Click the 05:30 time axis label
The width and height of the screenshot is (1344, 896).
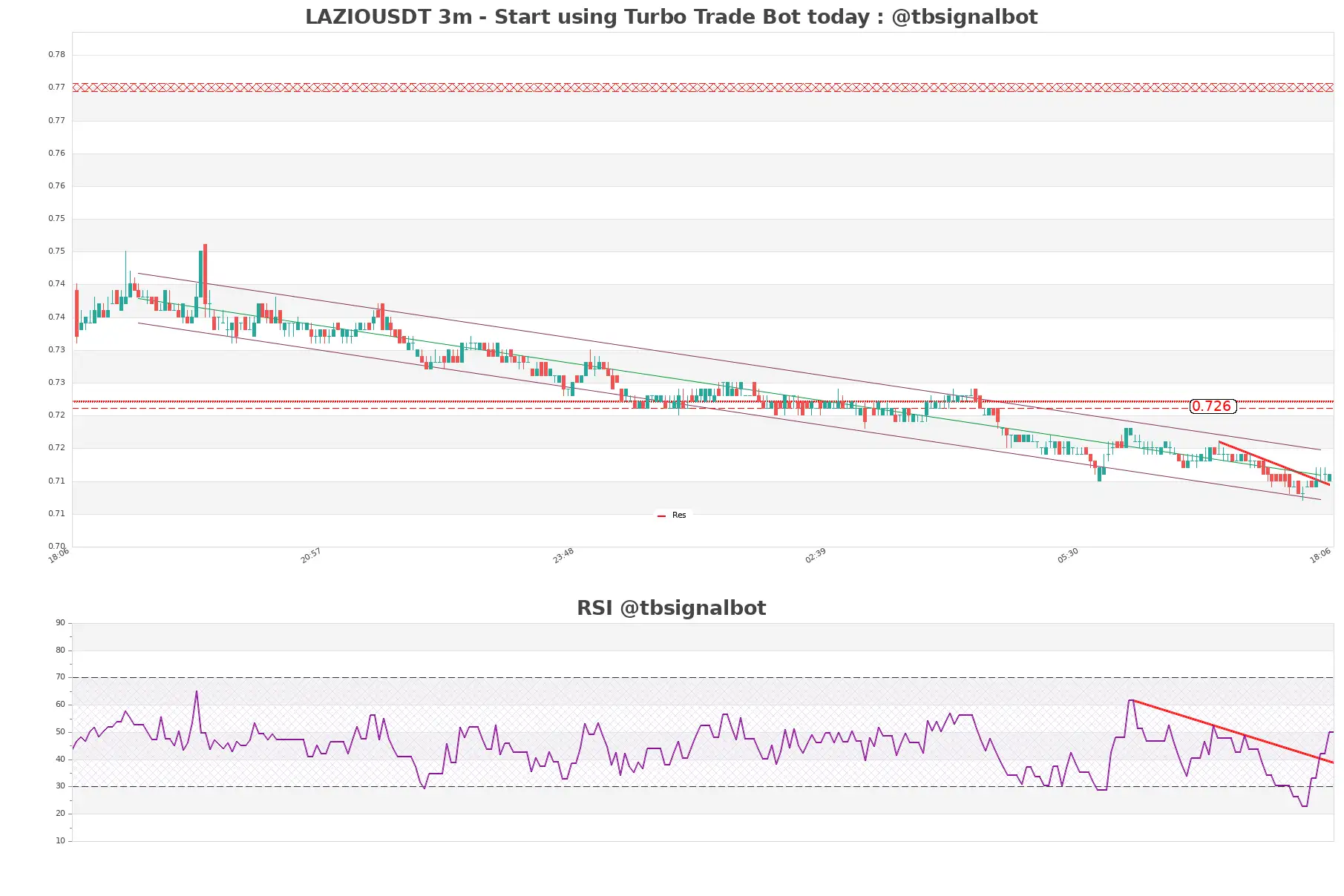[x=1068, y=556]
